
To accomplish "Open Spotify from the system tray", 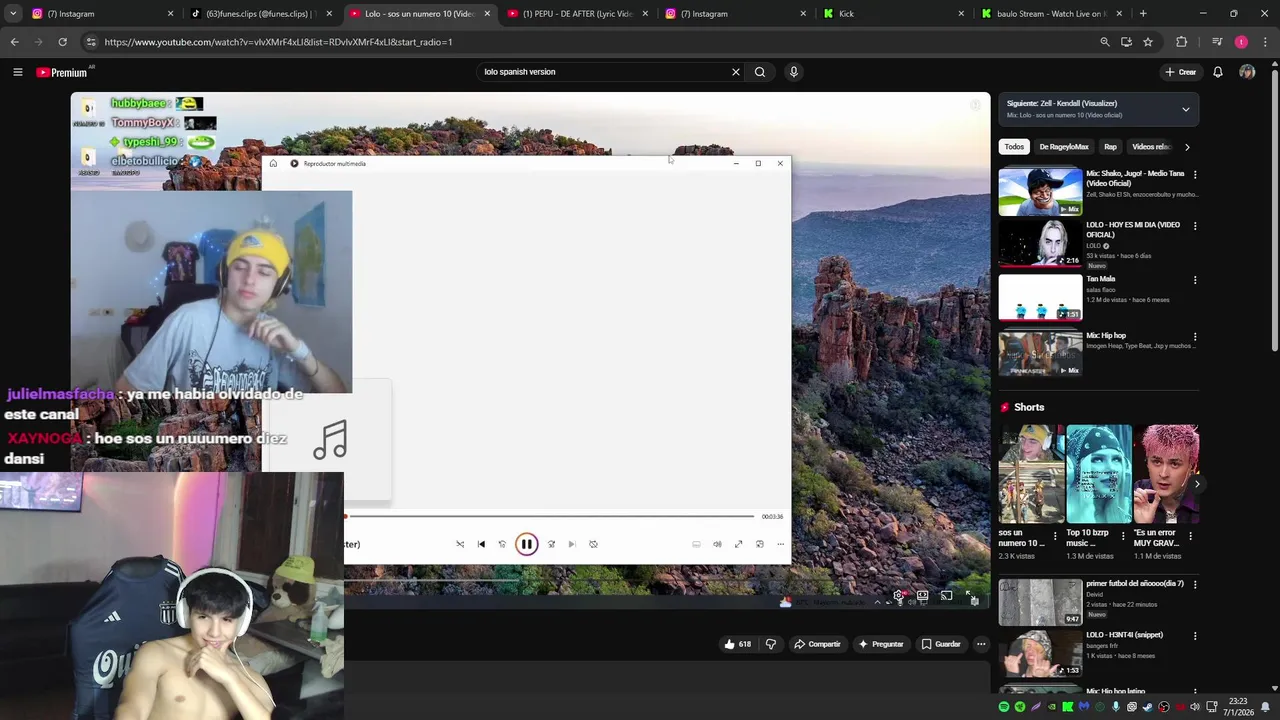I will point(1004,707).
